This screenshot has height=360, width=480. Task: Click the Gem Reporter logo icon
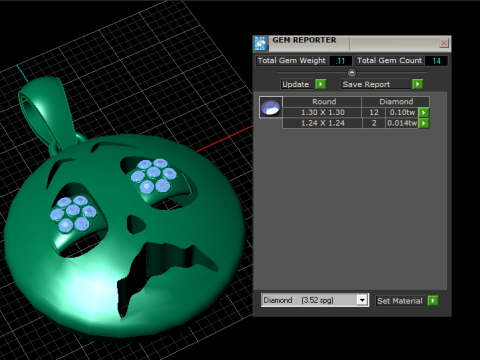point(260,43)
